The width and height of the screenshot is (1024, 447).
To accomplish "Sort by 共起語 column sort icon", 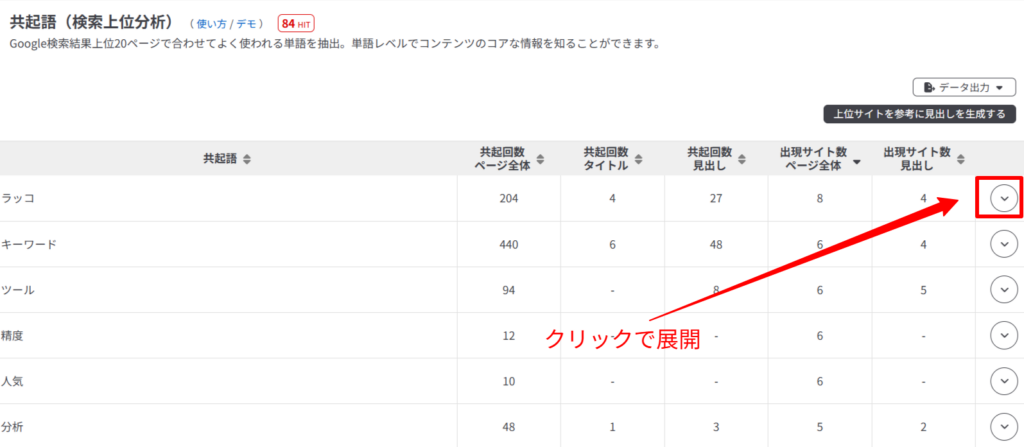I will [x=247, y=159].
